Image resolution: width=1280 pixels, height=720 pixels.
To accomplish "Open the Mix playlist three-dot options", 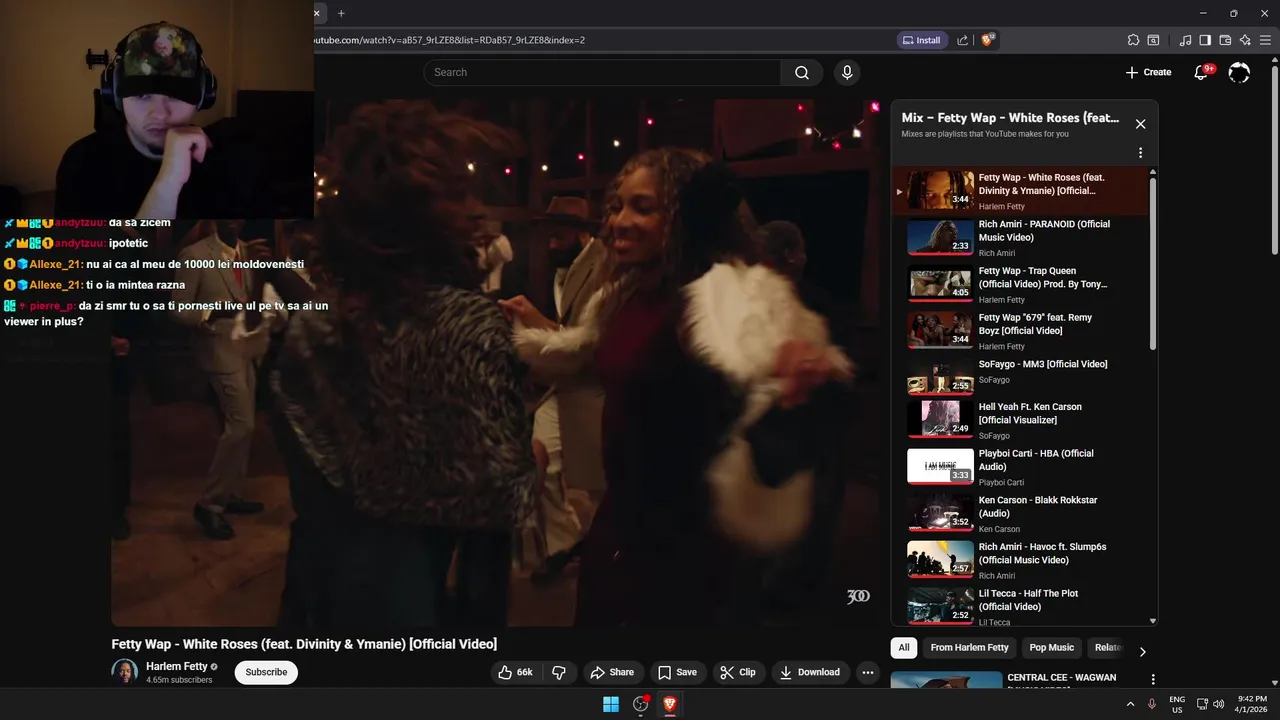I will click(1140, 153).
